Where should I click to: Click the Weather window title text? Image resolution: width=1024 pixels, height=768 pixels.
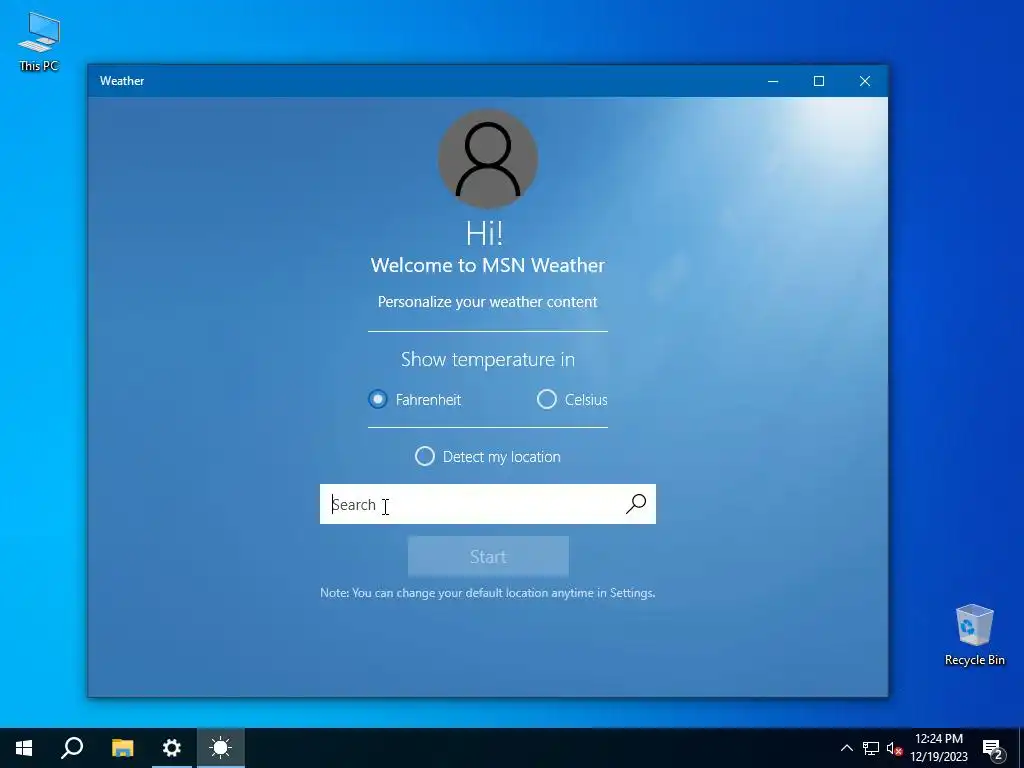pyautogui.click(x=122, y=81)
